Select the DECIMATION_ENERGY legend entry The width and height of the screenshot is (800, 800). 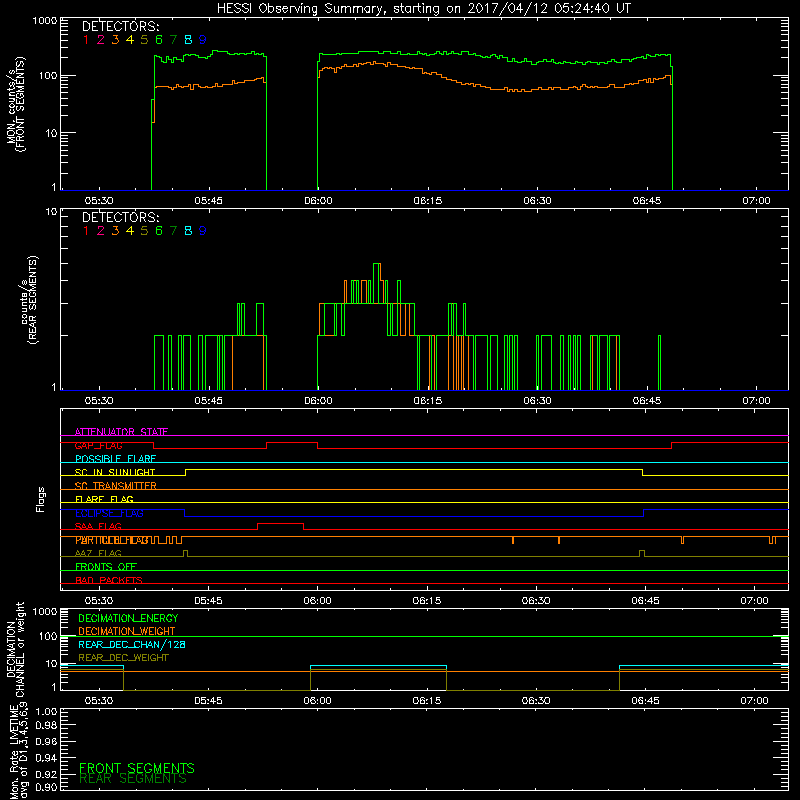point(128,618)
